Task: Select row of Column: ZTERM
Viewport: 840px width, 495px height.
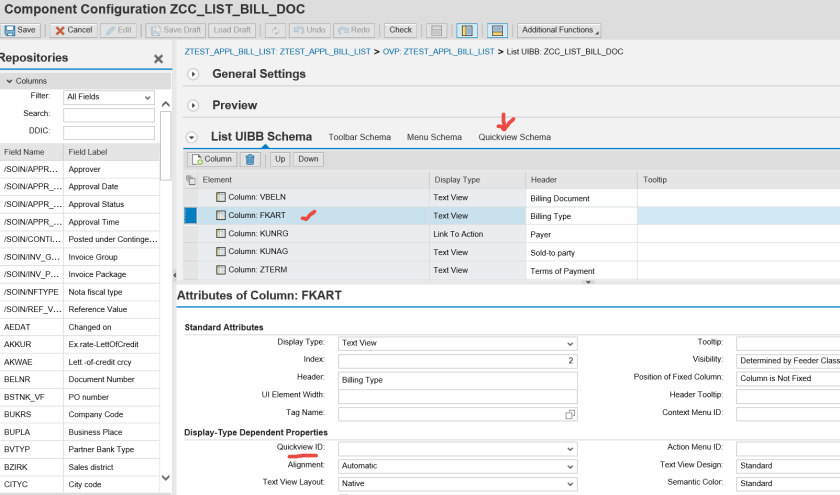Action: point(190,270)
